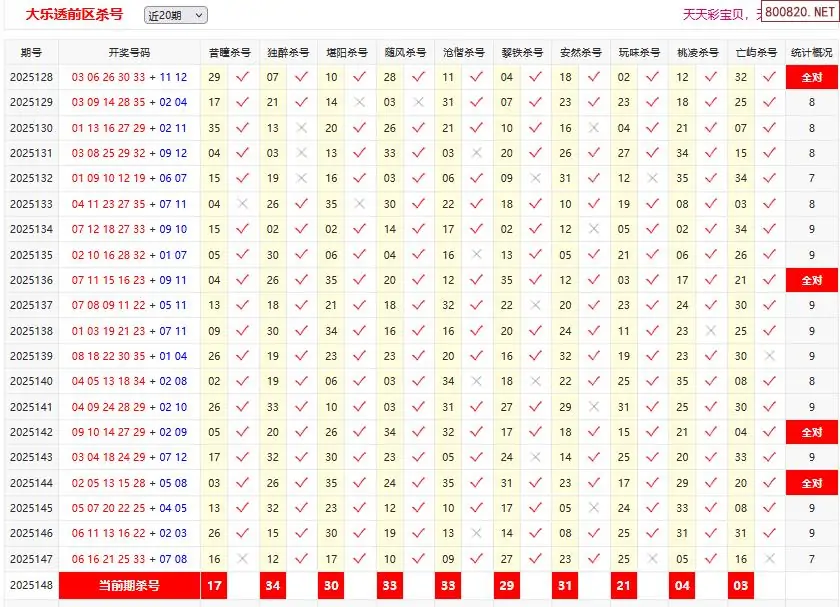Click the 安然杀号 column header
The width and height of the screenshot is (840, 607).
(x=580, y=52)
